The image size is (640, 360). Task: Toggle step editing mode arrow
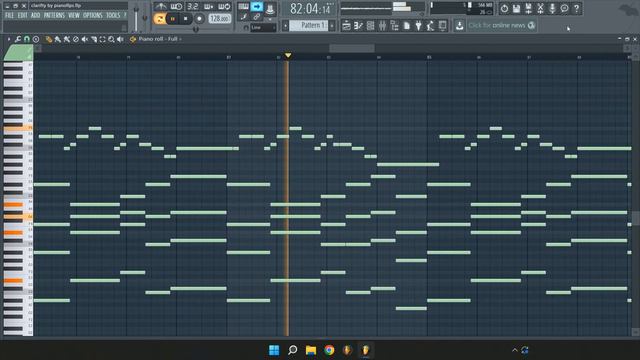(257, 7)
